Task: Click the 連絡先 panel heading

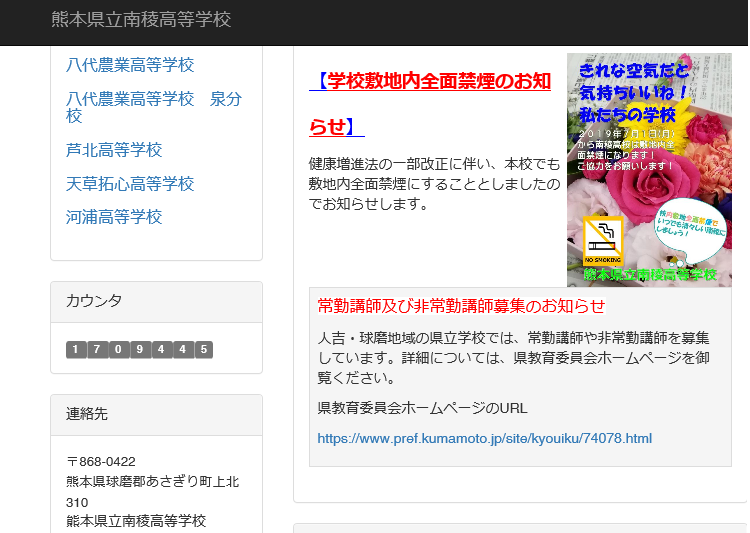Action: [87, 414]
